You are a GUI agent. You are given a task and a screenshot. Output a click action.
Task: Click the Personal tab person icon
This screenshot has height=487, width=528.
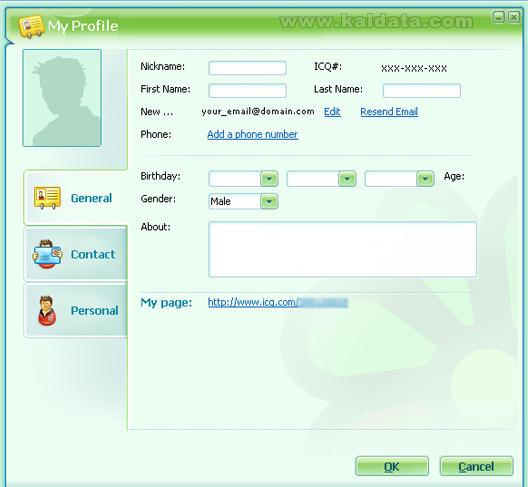(47, 311)
